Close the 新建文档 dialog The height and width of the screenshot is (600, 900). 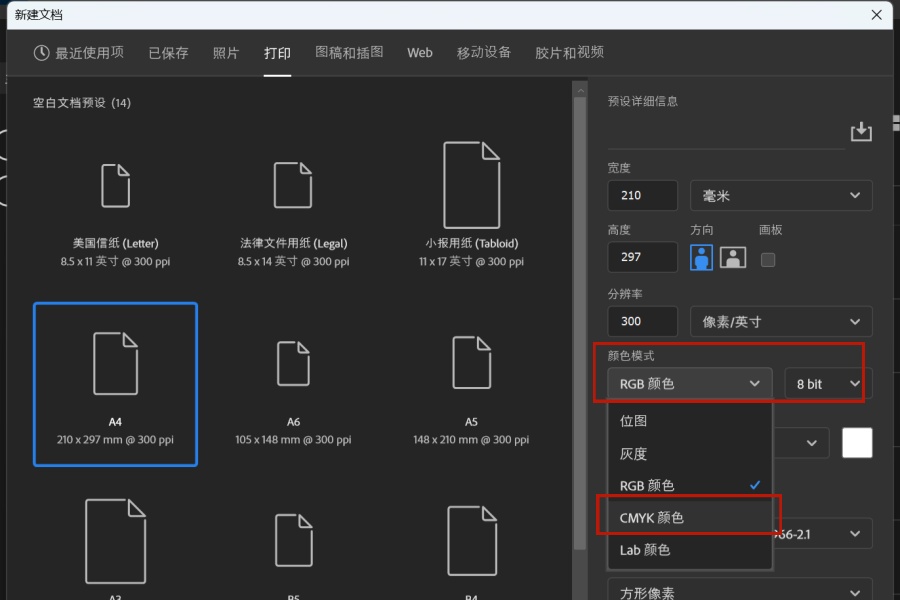[876, 15]
